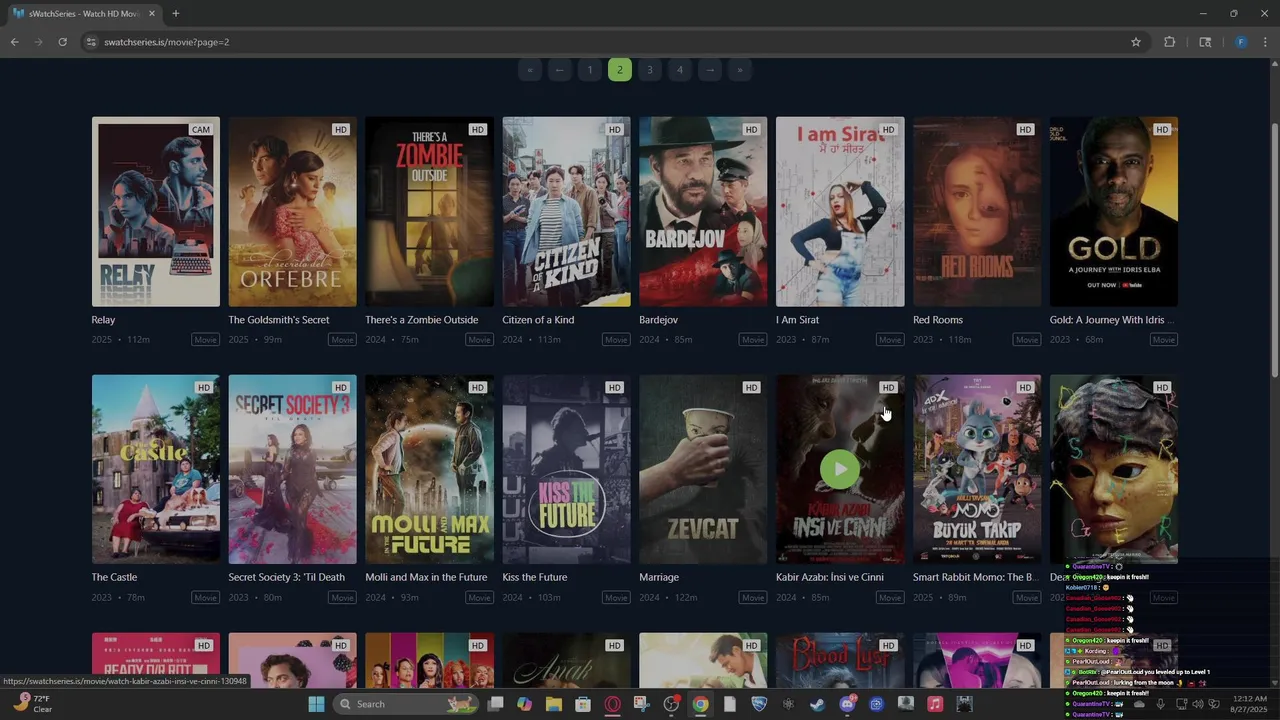
Task: Open the Windows Start menu
Action: (x=316, y=704)
